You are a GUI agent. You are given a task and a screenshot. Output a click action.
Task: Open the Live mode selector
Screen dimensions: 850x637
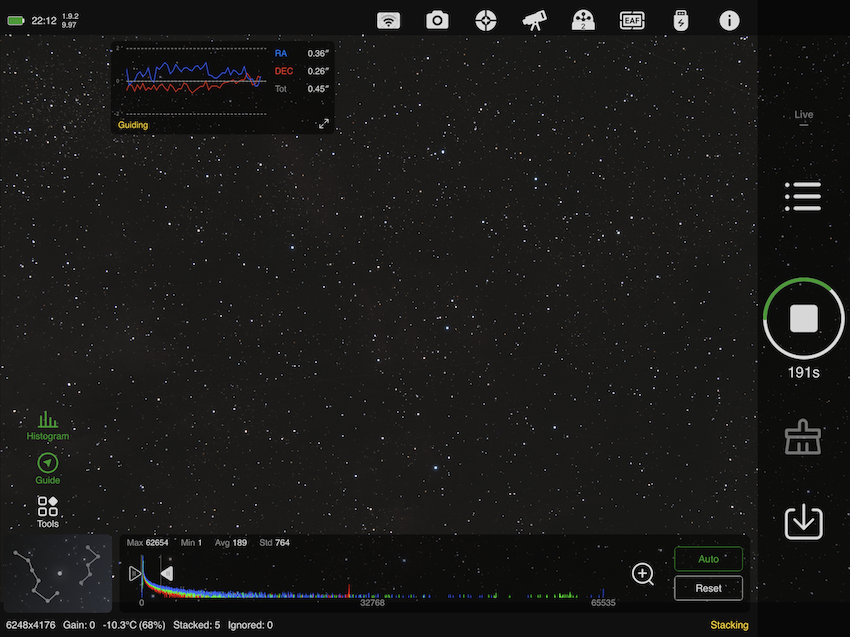tap(803, 115)
